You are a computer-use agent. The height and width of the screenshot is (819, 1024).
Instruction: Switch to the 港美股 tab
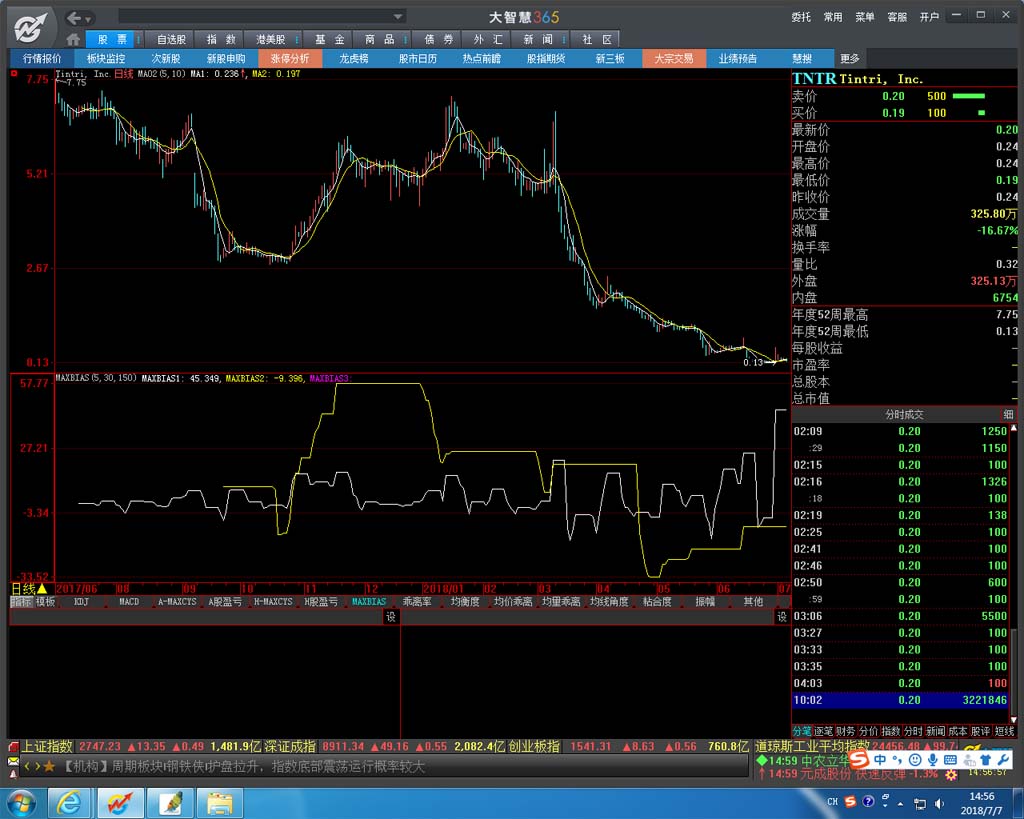point(270,40)
